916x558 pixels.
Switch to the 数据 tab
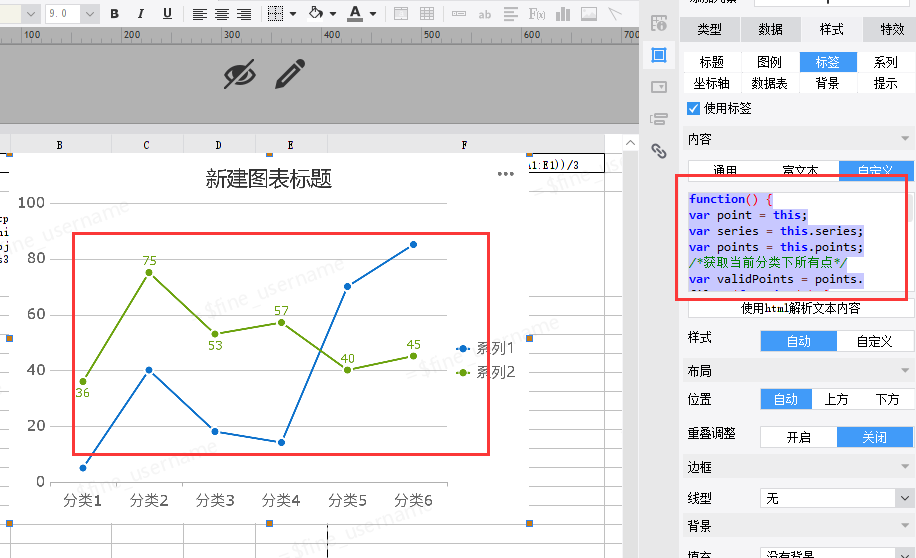coord(771,29)
